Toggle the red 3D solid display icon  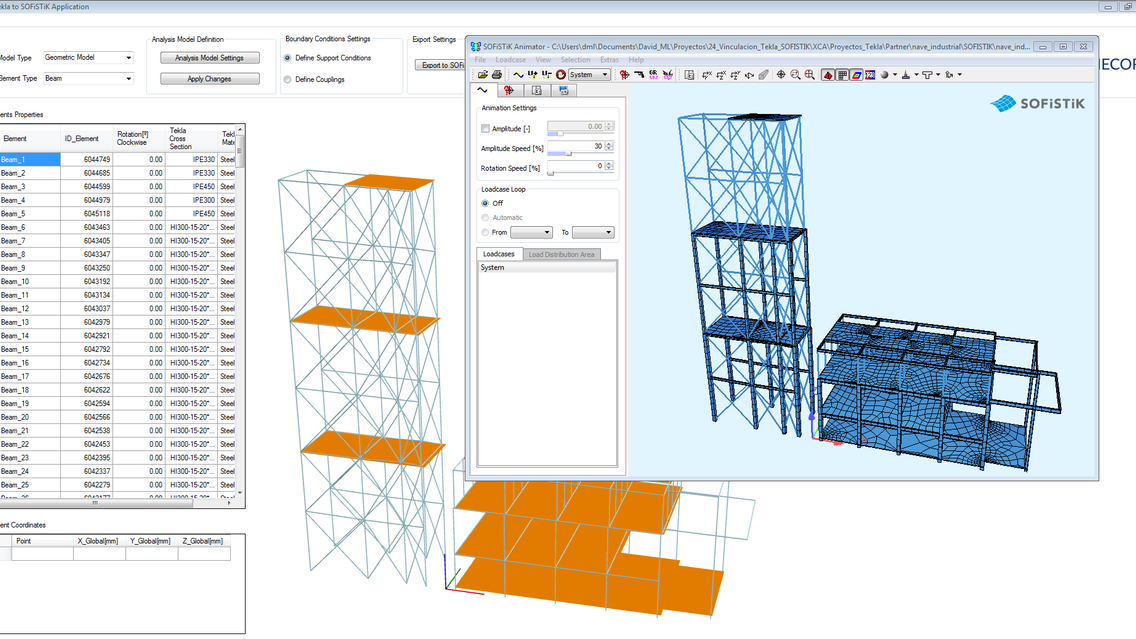[x=828, y=75]
